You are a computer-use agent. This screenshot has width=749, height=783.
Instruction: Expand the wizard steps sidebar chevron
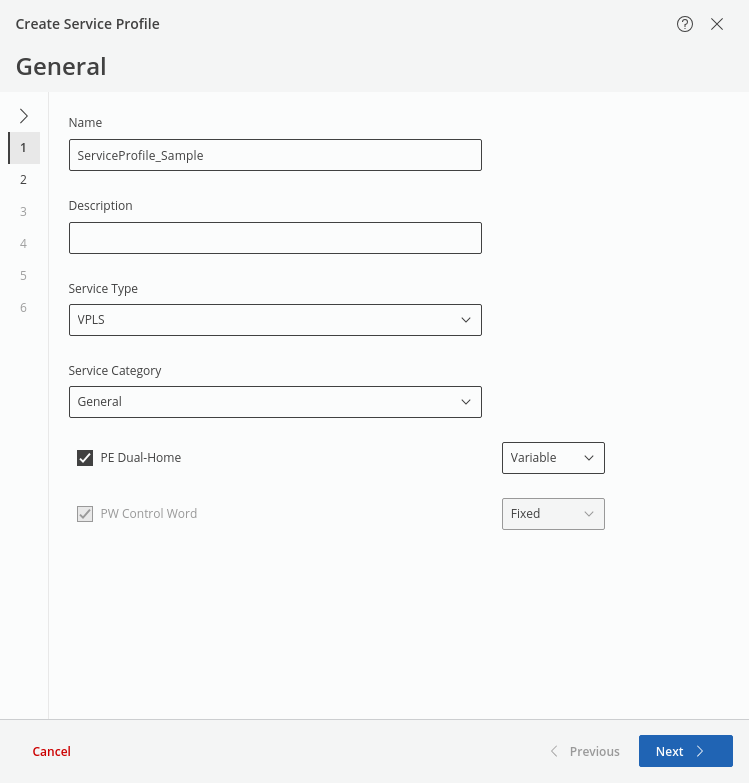(24, 116)
